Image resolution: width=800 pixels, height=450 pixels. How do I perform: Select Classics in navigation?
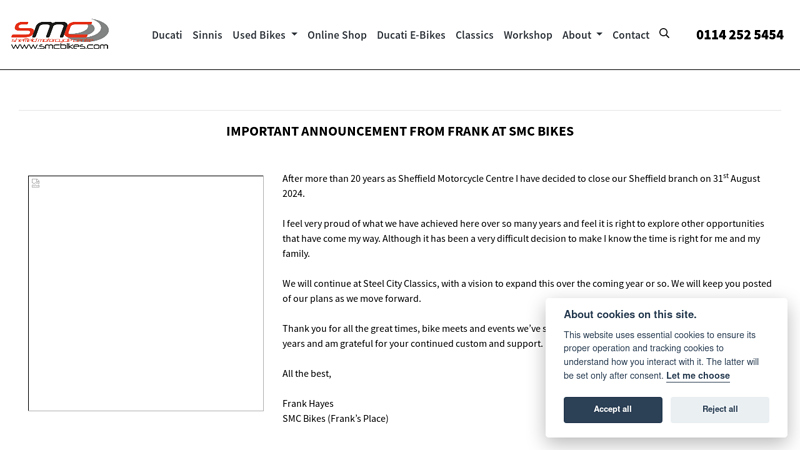(x=474, y=35)
